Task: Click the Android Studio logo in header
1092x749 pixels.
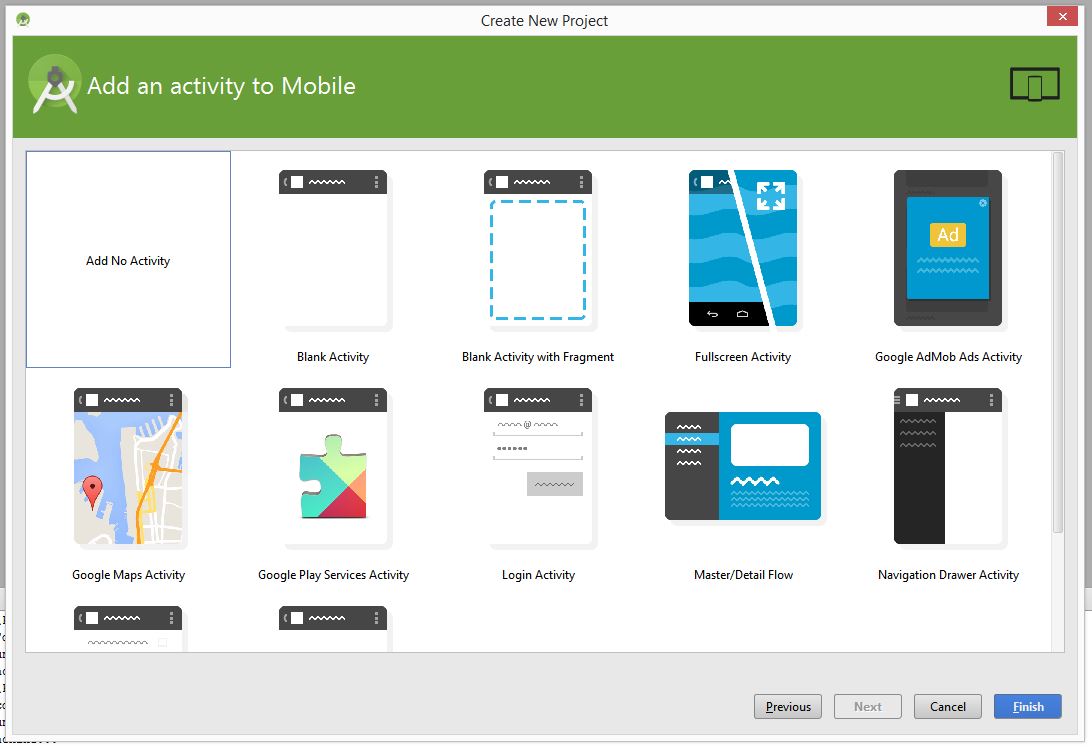Action: tap(54, 86)
